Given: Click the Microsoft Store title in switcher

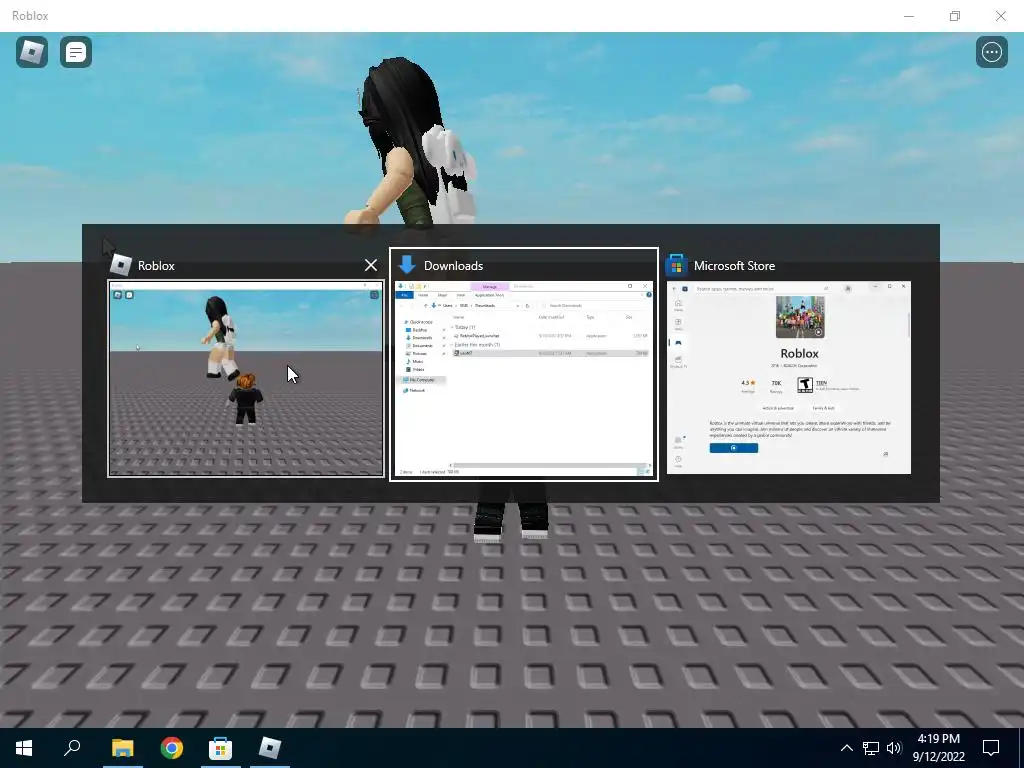Looking at the screenshot, I should click(x=734, y=266).
